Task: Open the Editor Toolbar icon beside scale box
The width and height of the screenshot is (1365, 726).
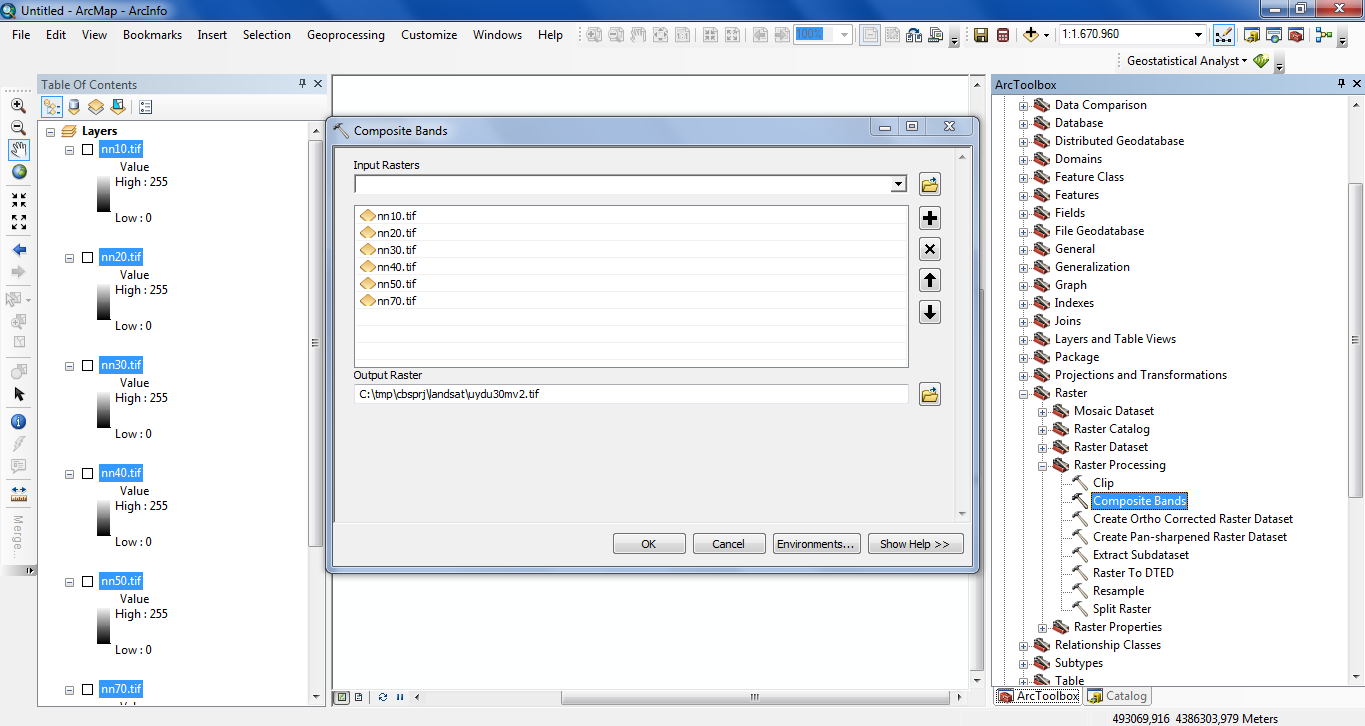Action: click(1224, 35)
